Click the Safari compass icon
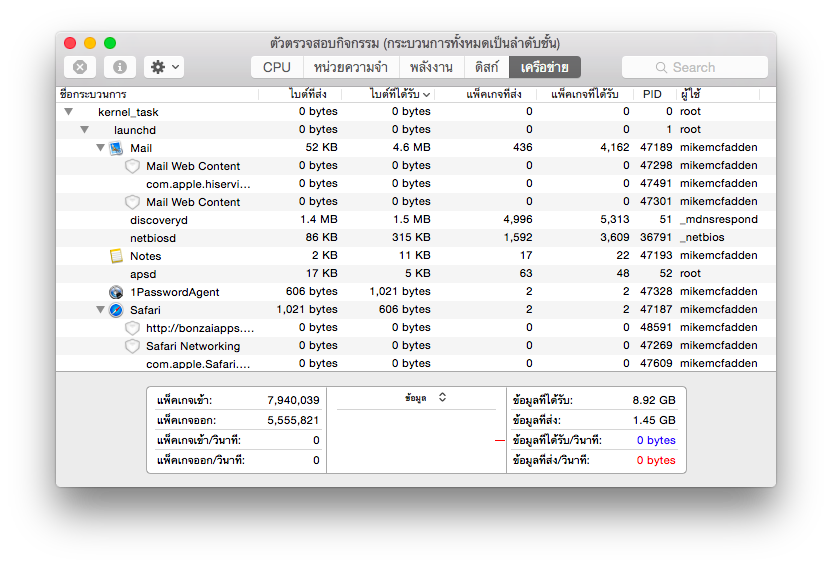Viewport: 832px width, 567px height. click(x=116, y=310)
